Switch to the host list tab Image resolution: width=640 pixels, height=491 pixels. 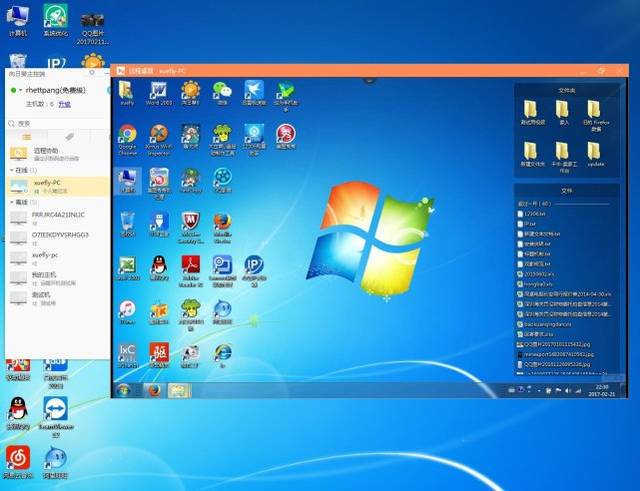pos(27,137)
